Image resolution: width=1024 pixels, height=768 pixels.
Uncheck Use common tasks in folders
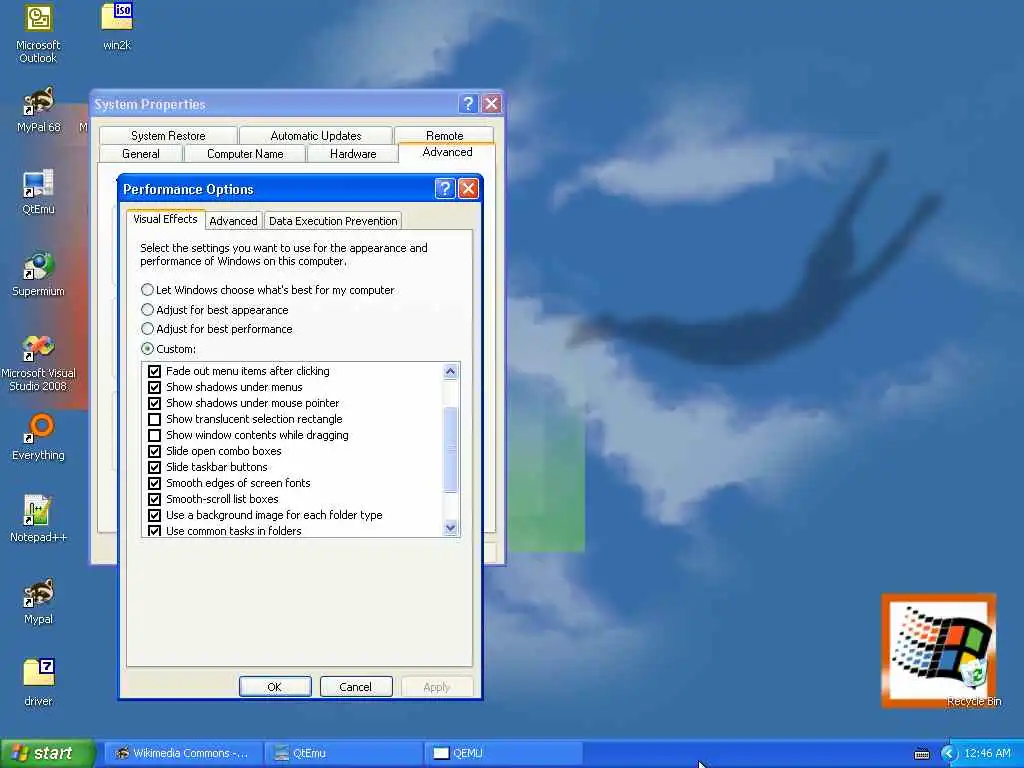click(x=154, y=530)
